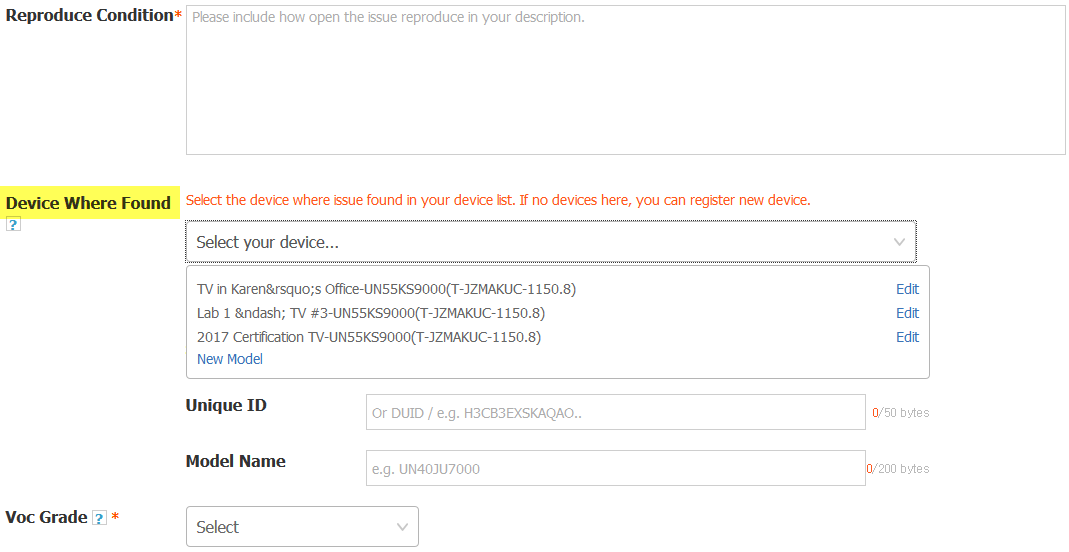Screen dimensions: 1069x552
Task: Click the Model Name label
Action: coord(235,461)
